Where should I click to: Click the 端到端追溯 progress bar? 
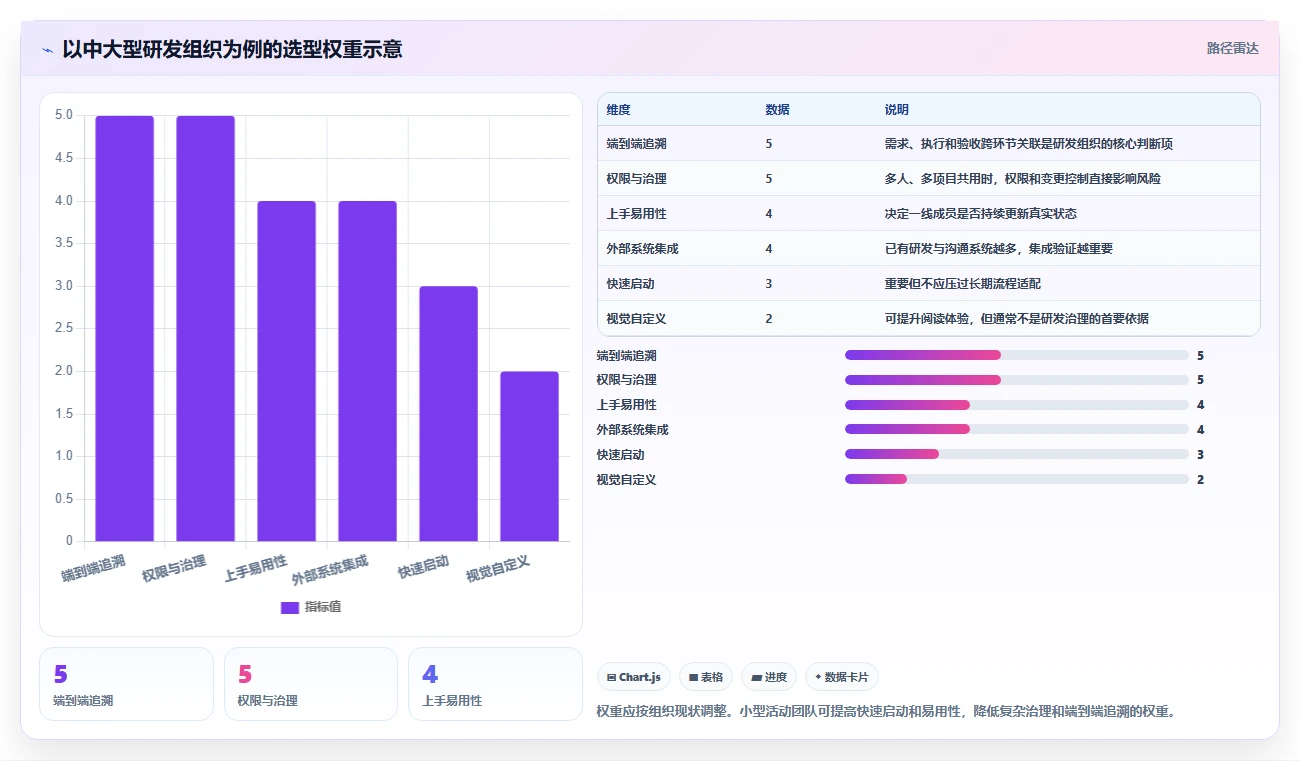(x=1017, y=355)
